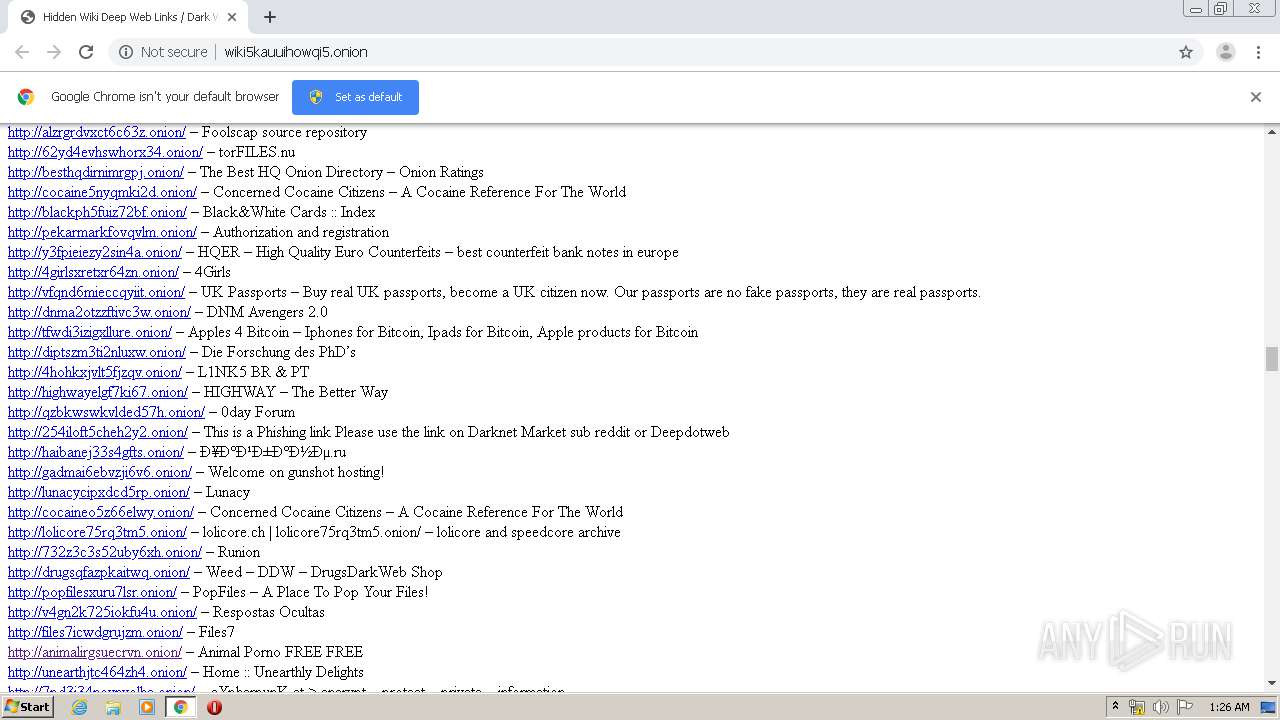1280x720 pixels.
Task: Open the Chrome profile avatar icon
Action: pyautogui.click(x=1225, y=52)
